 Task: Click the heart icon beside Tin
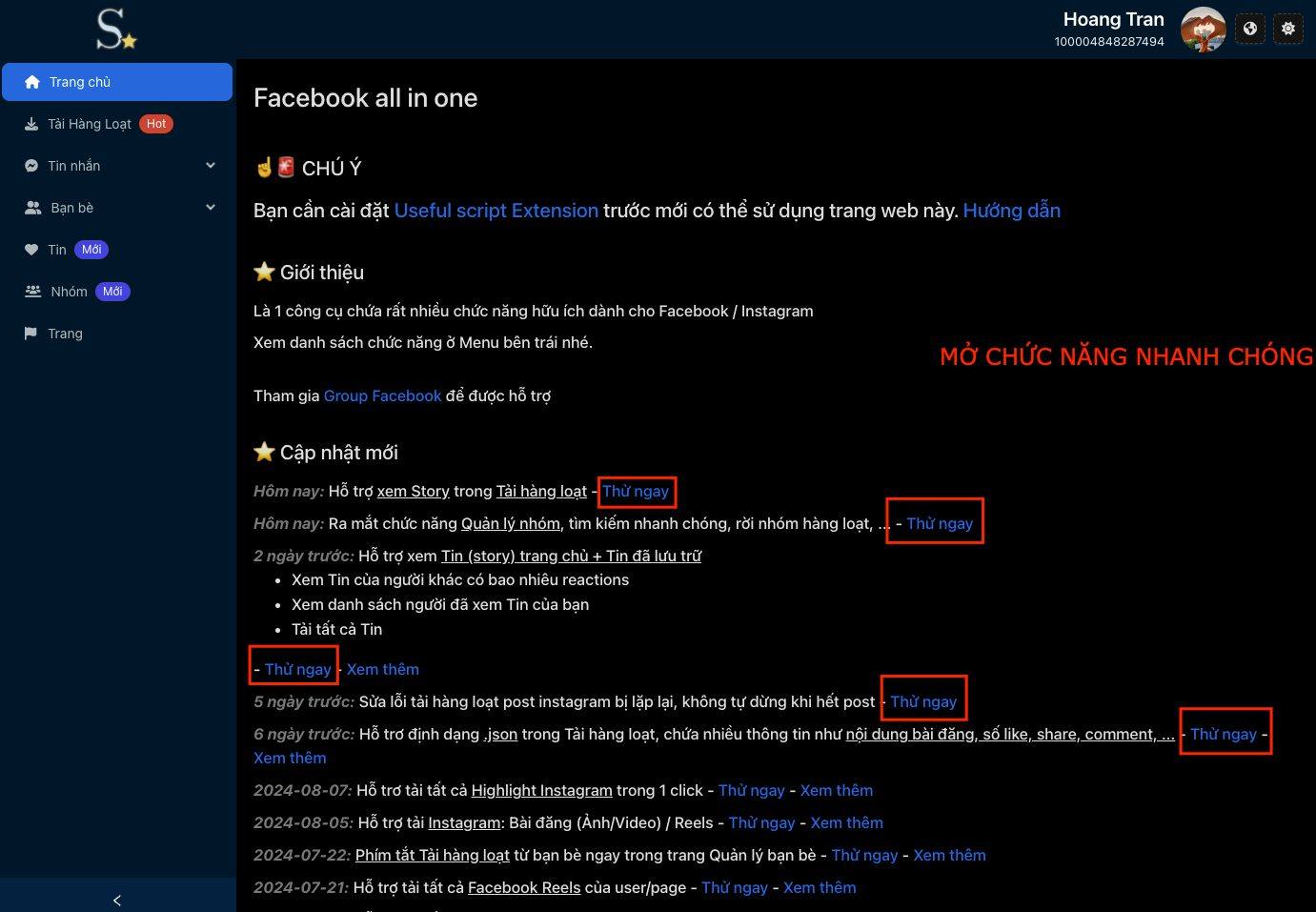click(31, 250)
